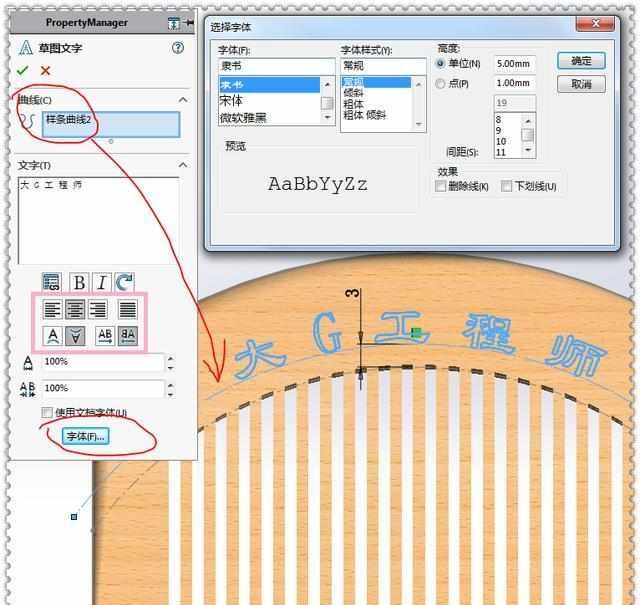Select 粗体 倾斜 font style
Image resolution: width=640 pixels, height=605 pixels.
(x=376, y=115)
